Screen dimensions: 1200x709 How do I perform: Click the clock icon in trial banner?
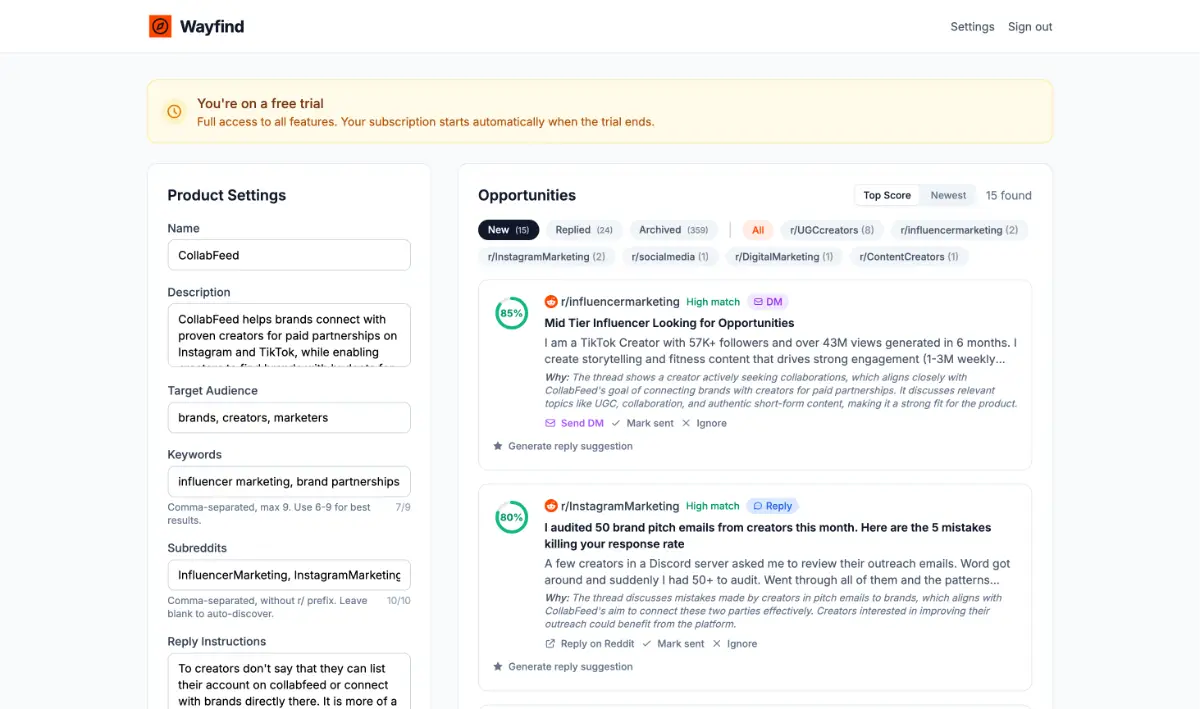[x=174, y=112]
